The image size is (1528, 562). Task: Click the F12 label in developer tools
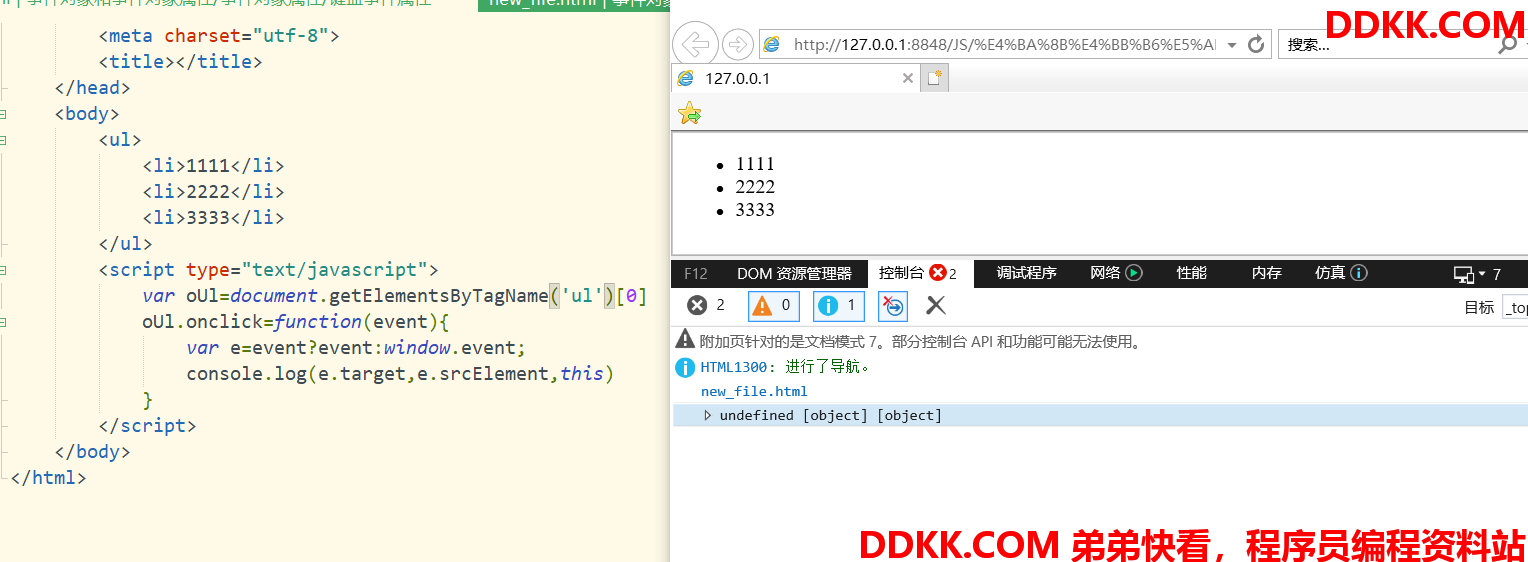(695, 274)
